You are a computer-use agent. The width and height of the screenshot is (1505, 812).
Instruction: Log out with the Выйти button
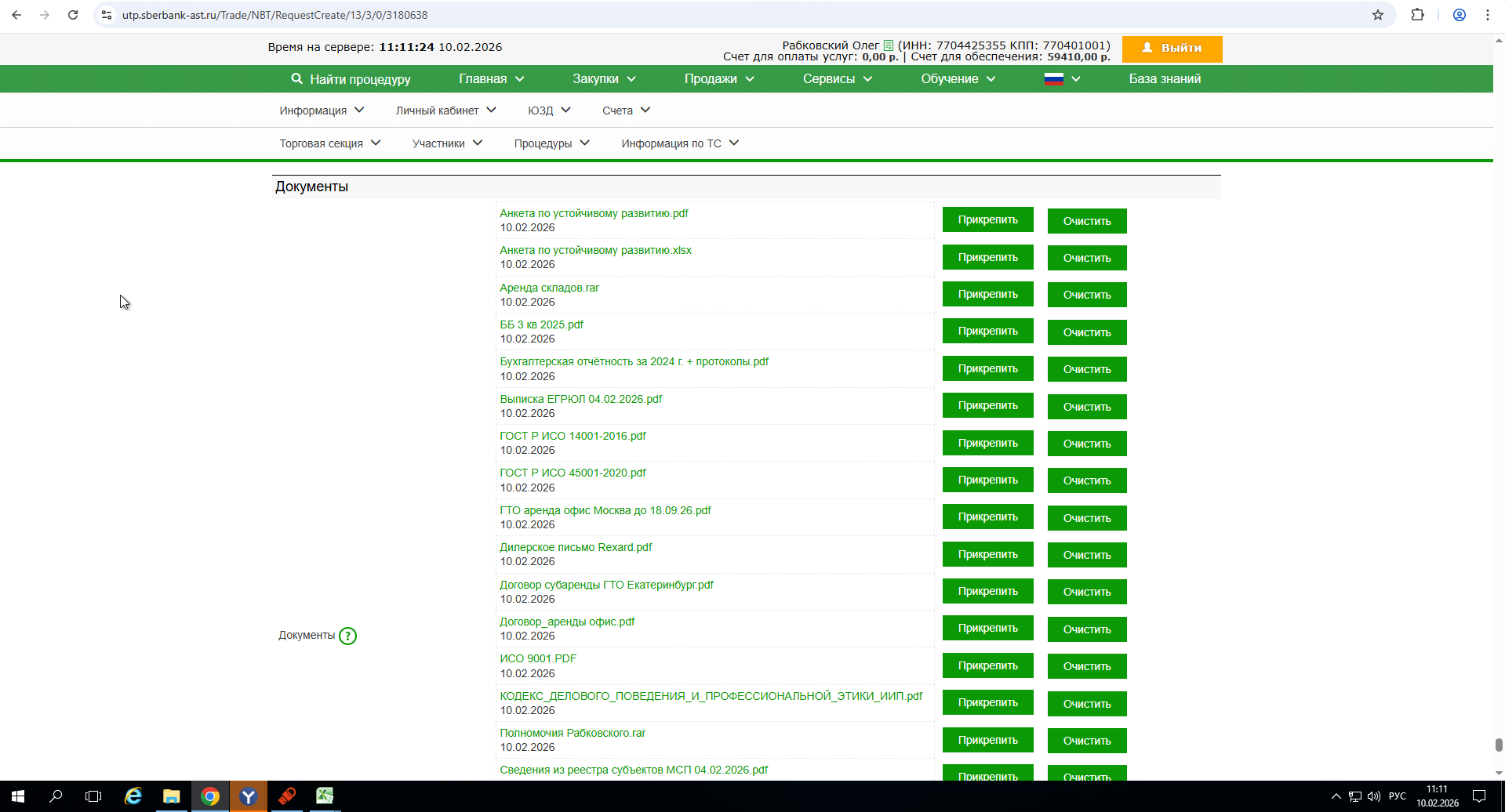point(1172,49)
